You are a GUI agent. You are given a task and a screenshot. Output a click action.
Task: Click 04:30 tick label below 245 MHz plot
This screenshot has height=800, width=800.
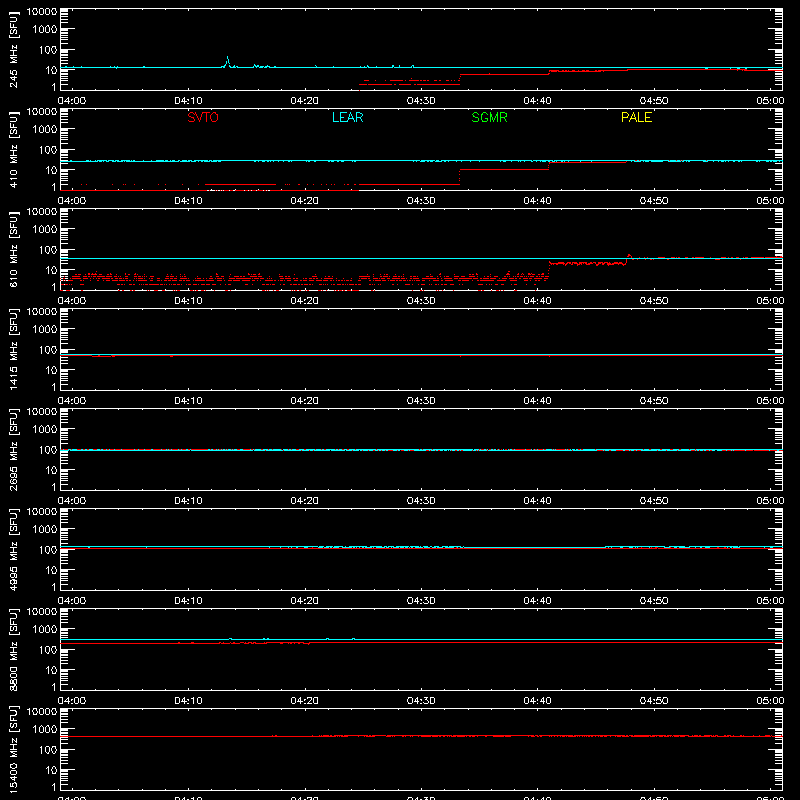tap(421, 101)
